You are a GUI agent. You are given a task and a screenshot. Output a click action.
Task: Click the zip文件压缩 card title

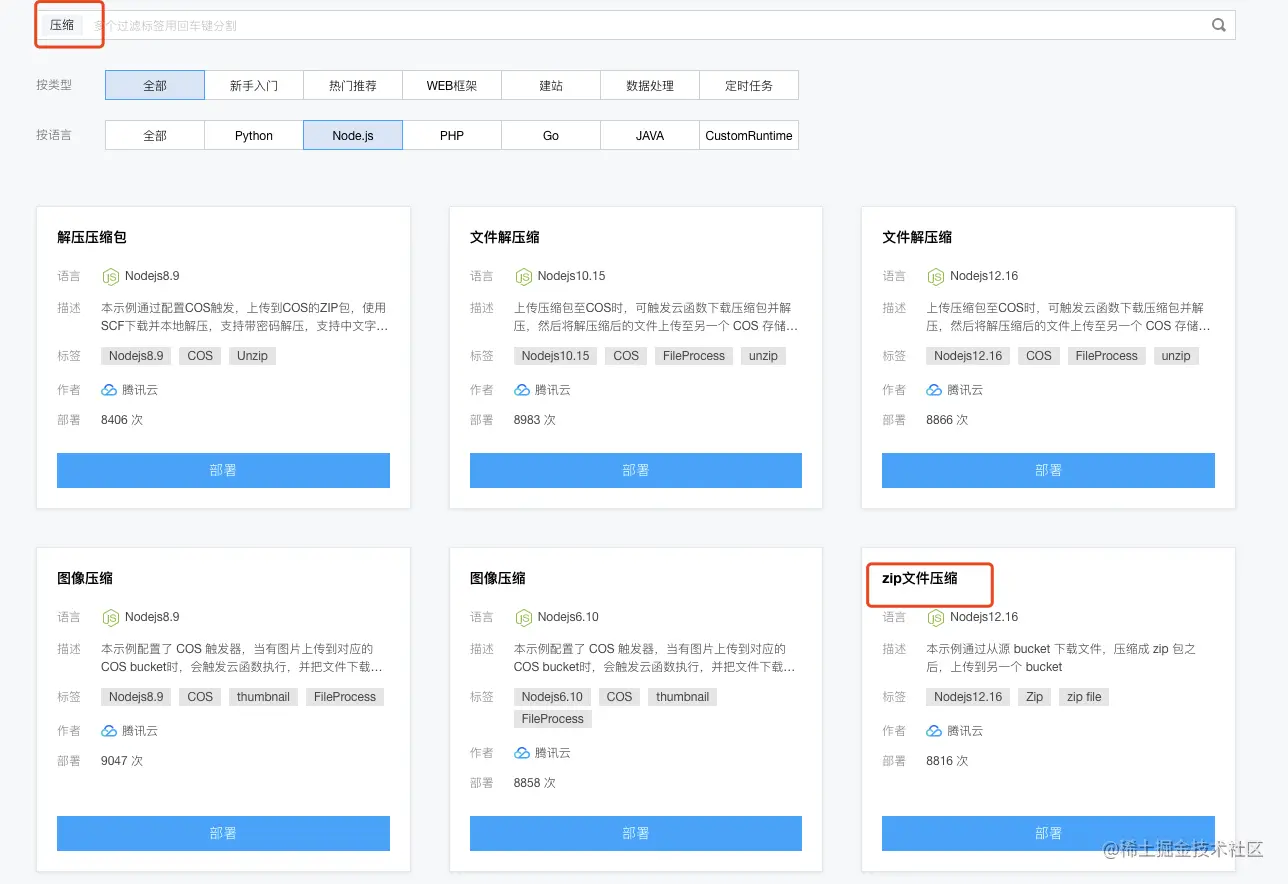pos(920,578)
